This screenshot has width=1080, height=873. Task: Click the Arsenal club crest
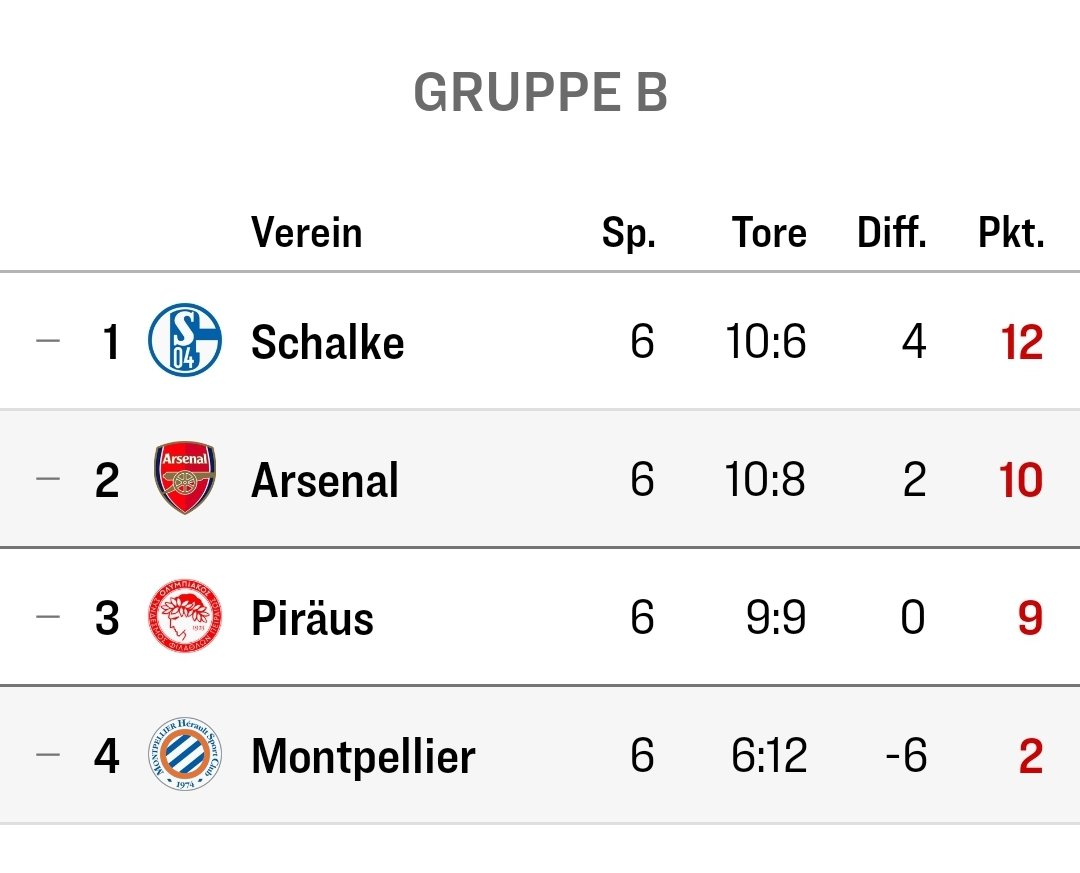coord(185,477)
